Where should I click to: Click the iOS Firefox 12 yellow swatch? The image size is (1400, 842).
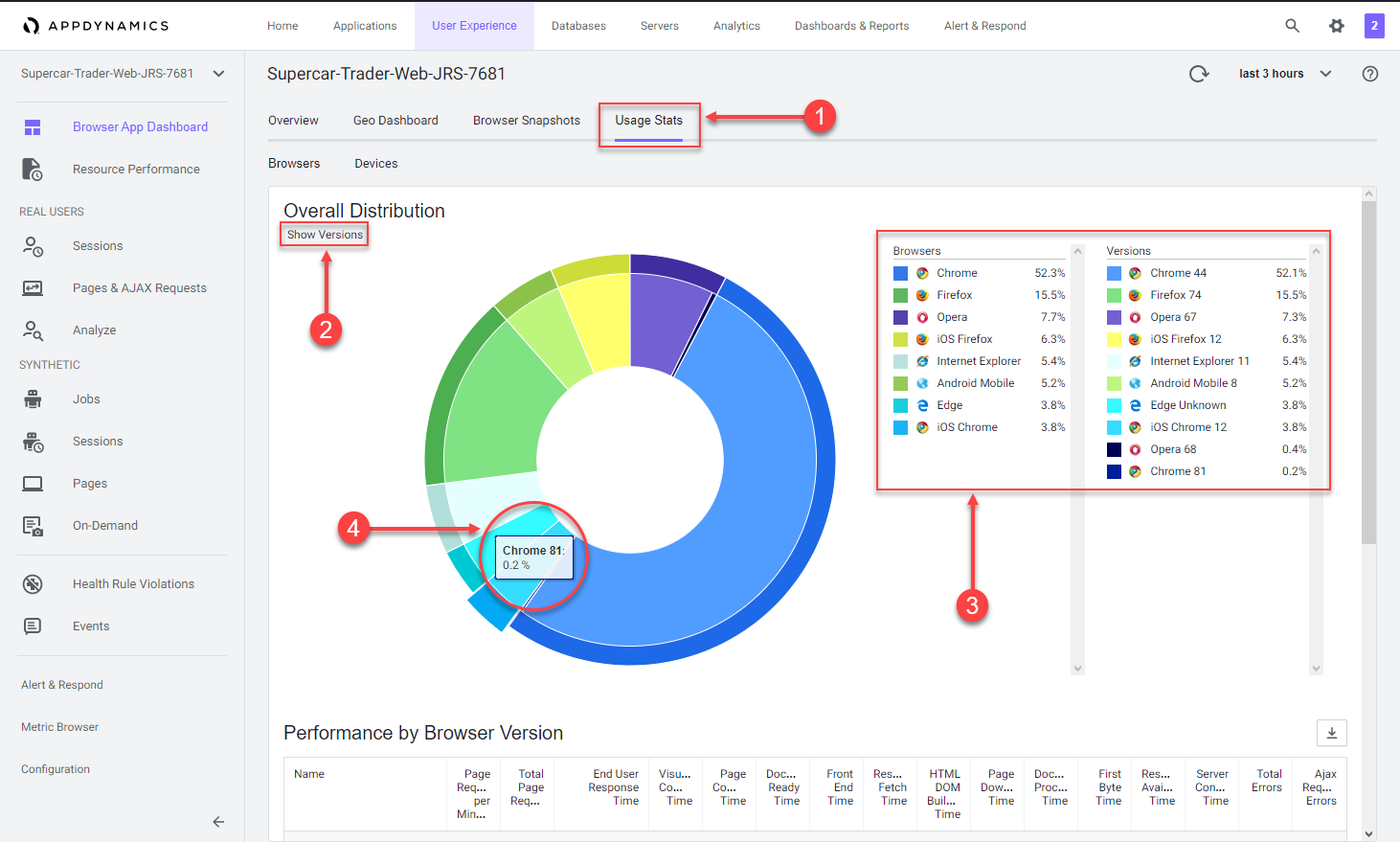point(1114,339)
